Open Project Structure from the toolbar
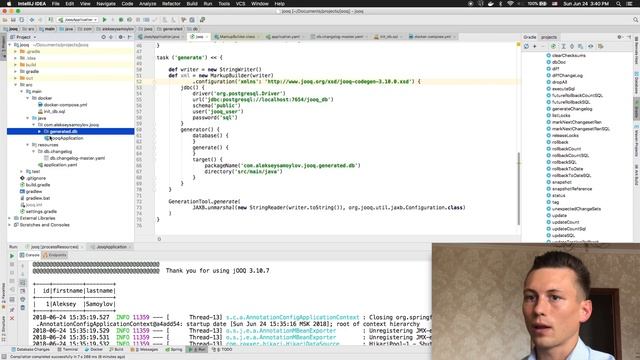 192,20
